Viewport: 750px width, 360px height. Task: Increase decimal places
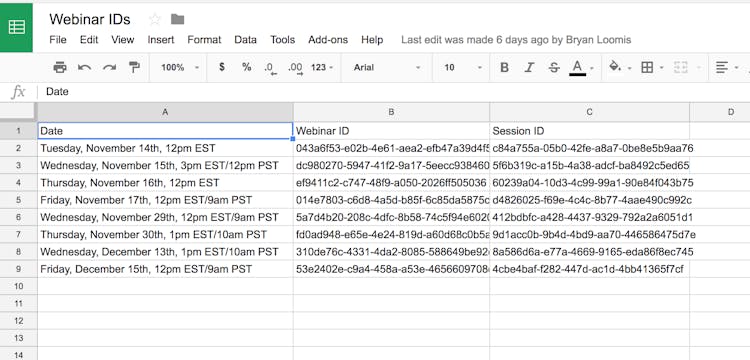295,68
